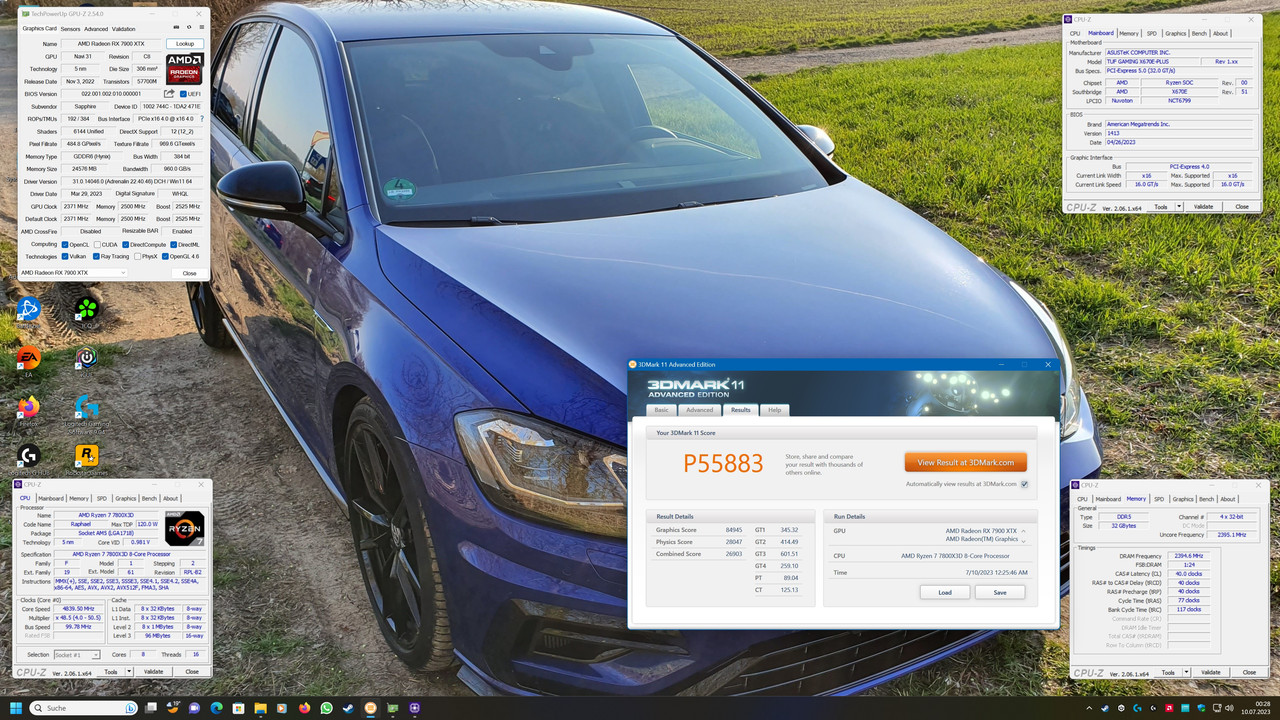Image resolution: width=1280 pixels, height=720 pixels.
Task: Open the GPU selection dropdown in GPU-Z
Action: [74, 273]
